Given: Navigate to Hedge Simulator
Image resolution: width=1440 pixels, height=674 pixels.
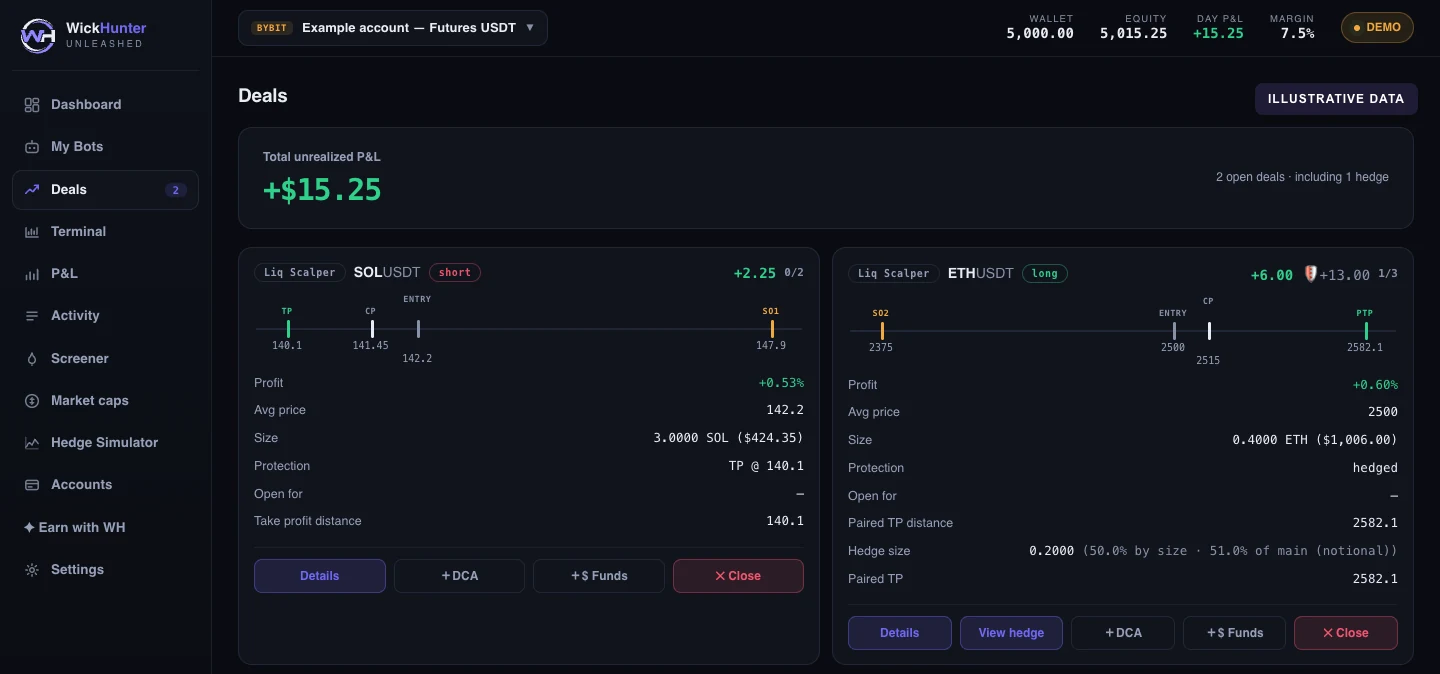Looking at the screenshot, I should pyautogui.click(x=105, y=443).
